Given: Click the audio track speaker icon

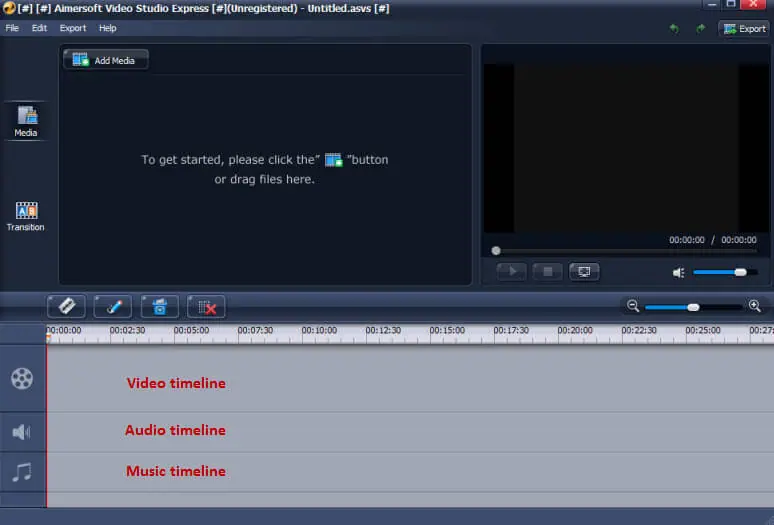Looking at the screenshot, I should 21,432.
